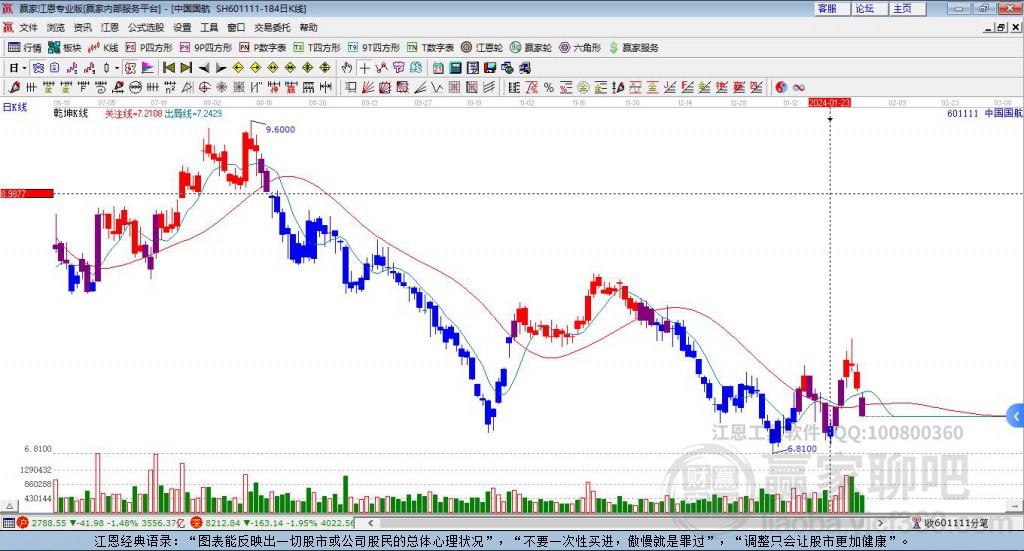1024x551 pixels.
Task: Open the 帮助 menu
Action: (x=308, y=27)
